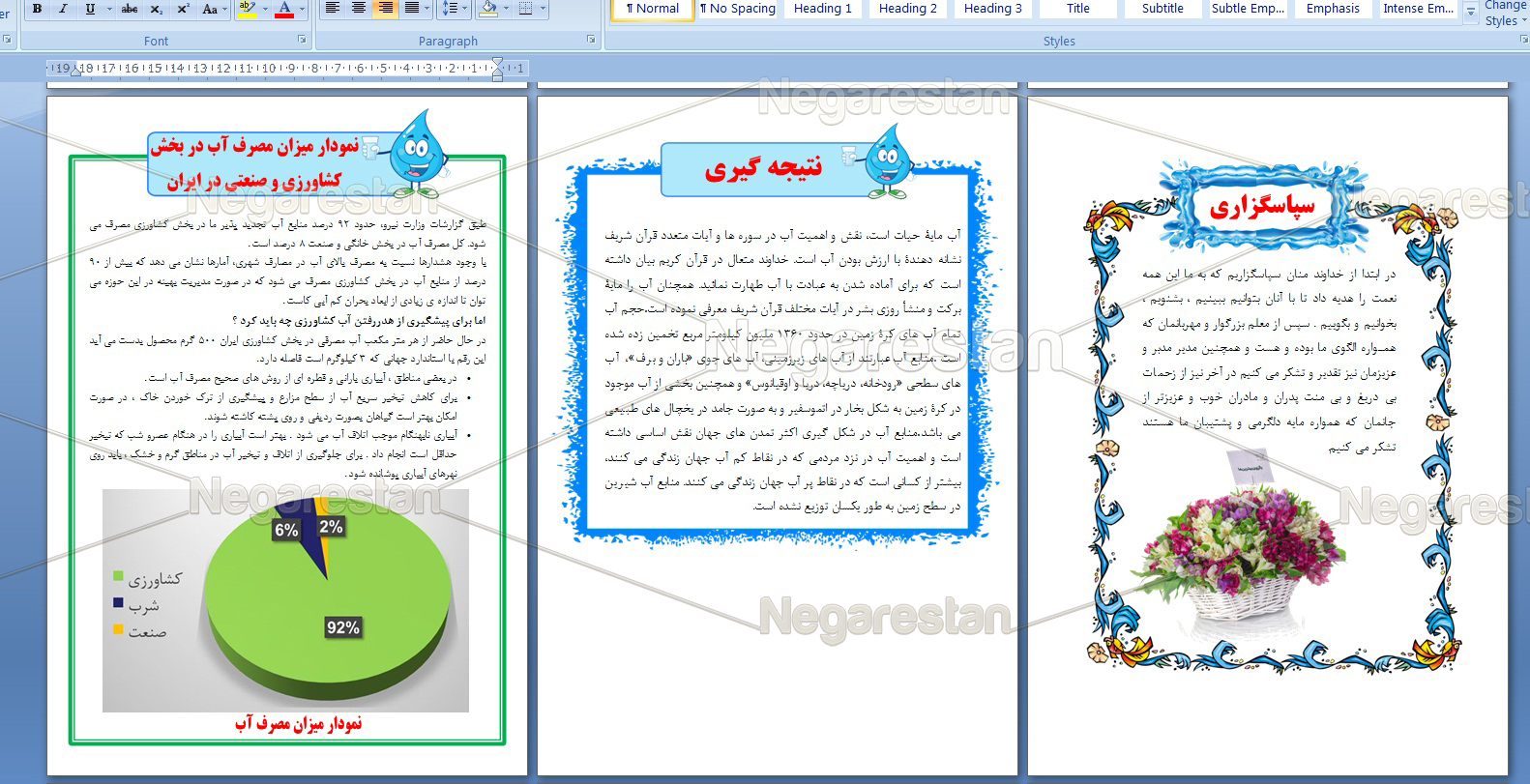Click the Change Case (Aa) icon
1530x784 pixels.
point(210,9)
